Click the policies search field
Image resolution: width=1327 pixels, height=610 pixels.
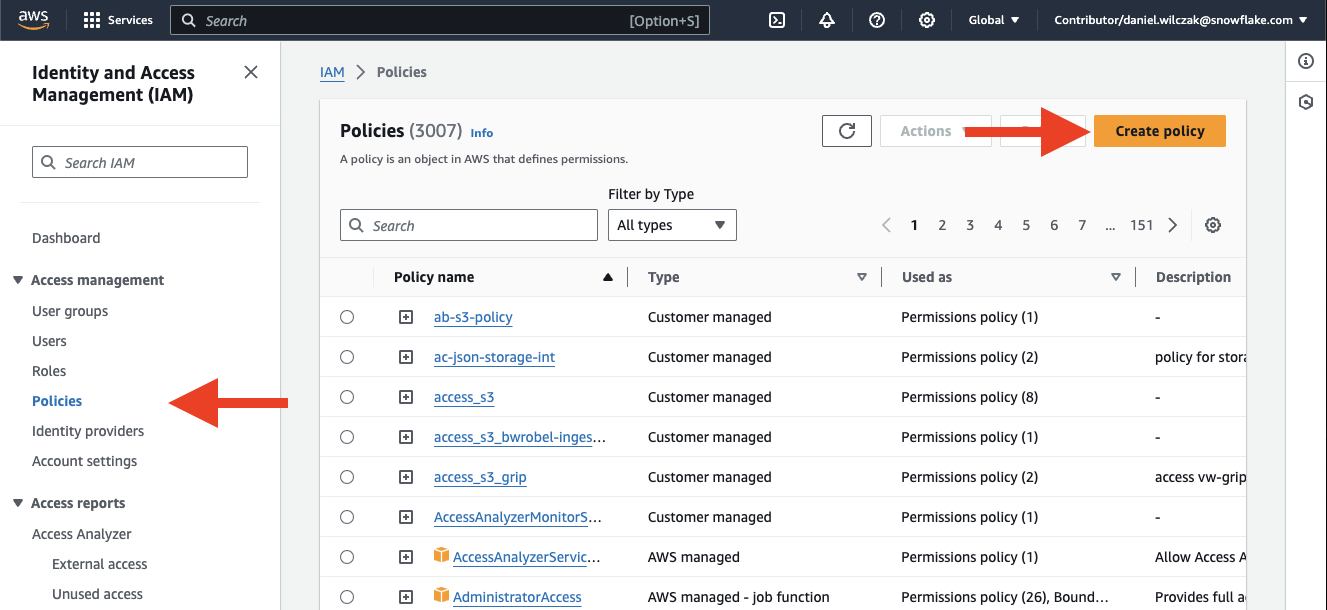tap(469, 225)
